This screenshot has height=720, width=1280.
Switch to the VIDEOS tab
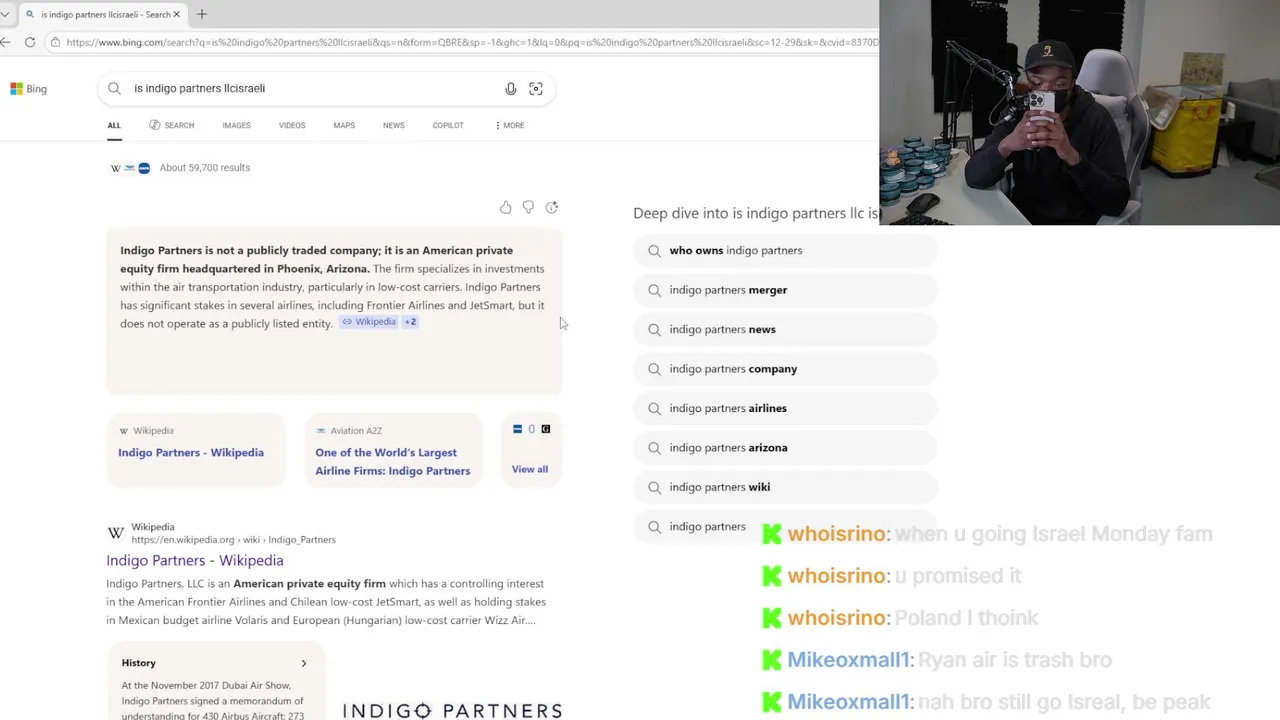pos(292,125)
